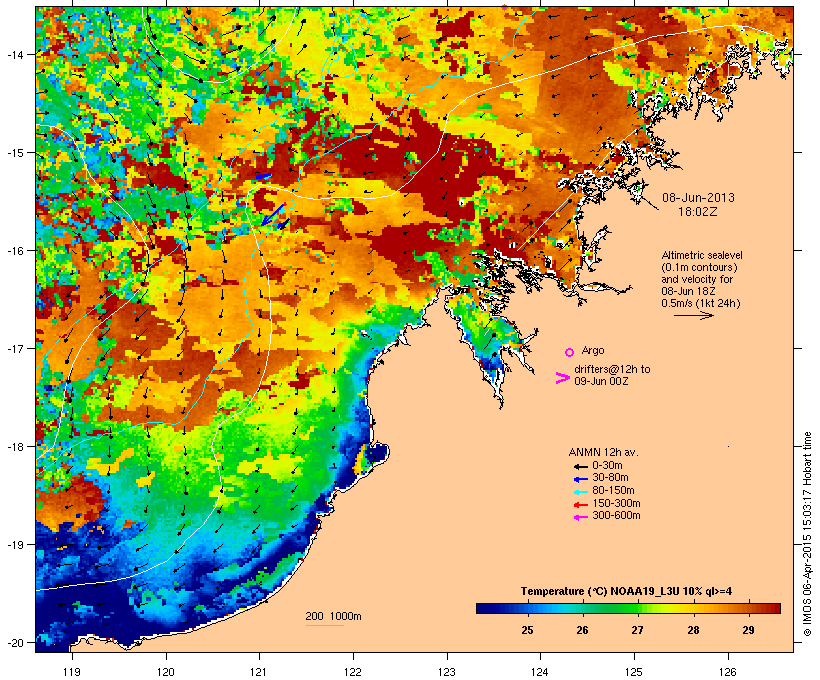Click the '80-150m' depth label
The image size is (820, 680).
[x=613, y=491]
